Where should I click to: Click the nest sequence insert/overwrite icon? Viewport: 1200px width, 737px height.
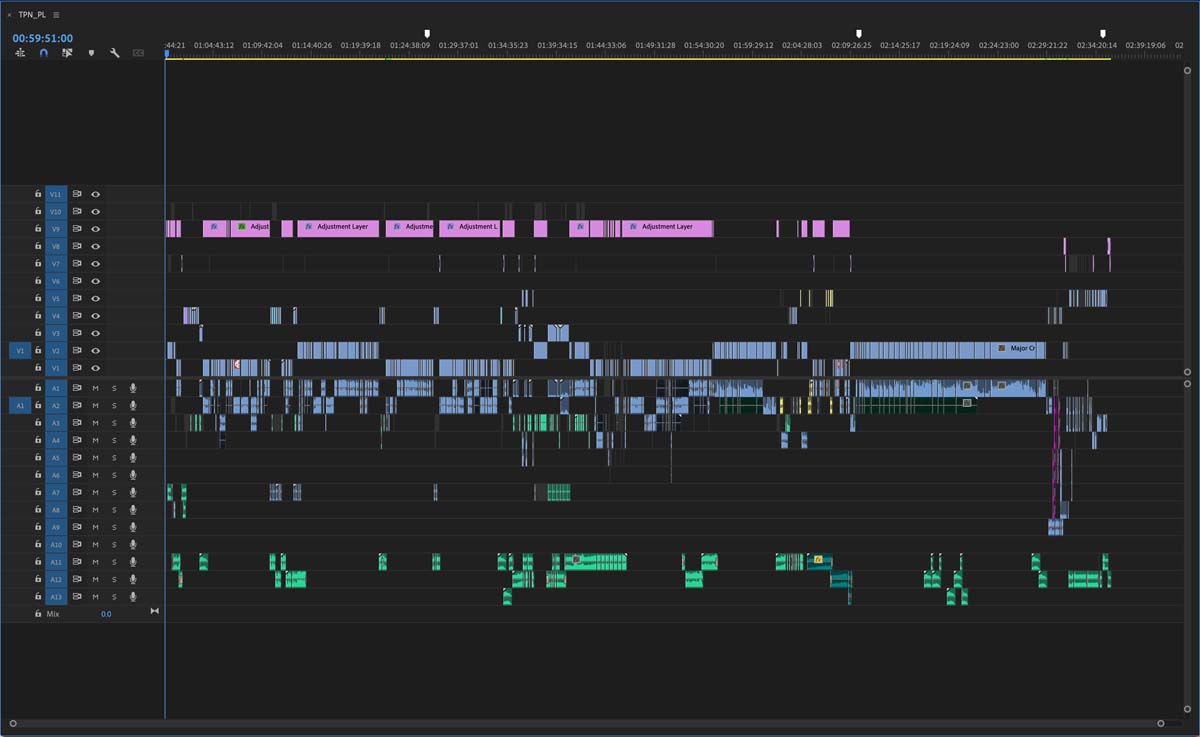pyautogui.click(x=20, y=53)
